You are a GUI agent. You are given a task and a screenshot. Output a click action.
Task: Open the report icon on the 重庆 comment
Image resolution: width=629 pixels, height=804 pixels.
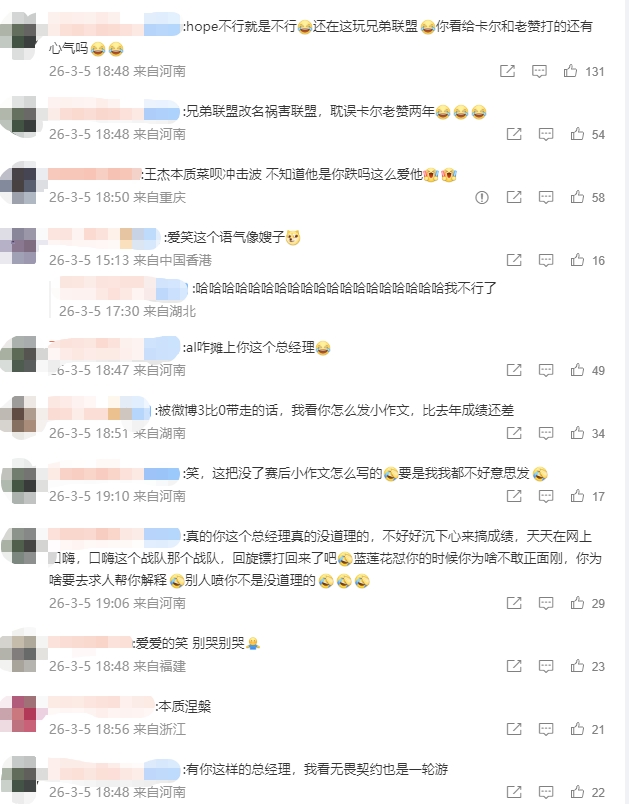point(482,197)
